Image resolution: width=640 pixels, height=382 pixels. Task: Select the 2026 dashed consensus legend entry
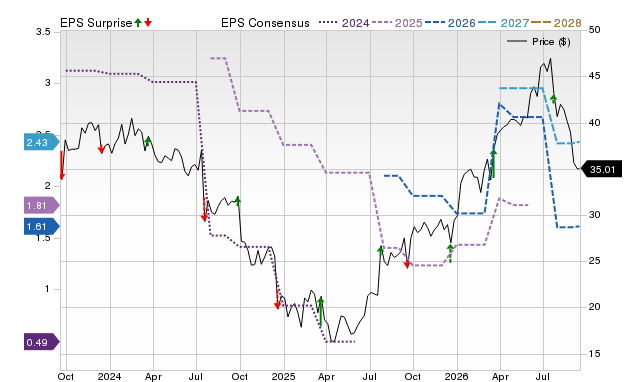click(x=450, y=23)
